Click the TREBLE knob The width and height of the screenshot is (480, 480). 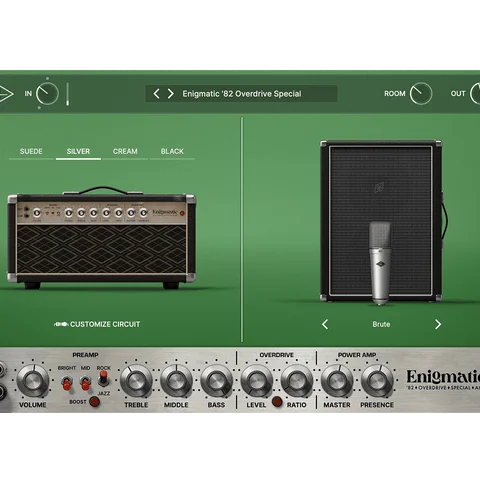(136, 381)
